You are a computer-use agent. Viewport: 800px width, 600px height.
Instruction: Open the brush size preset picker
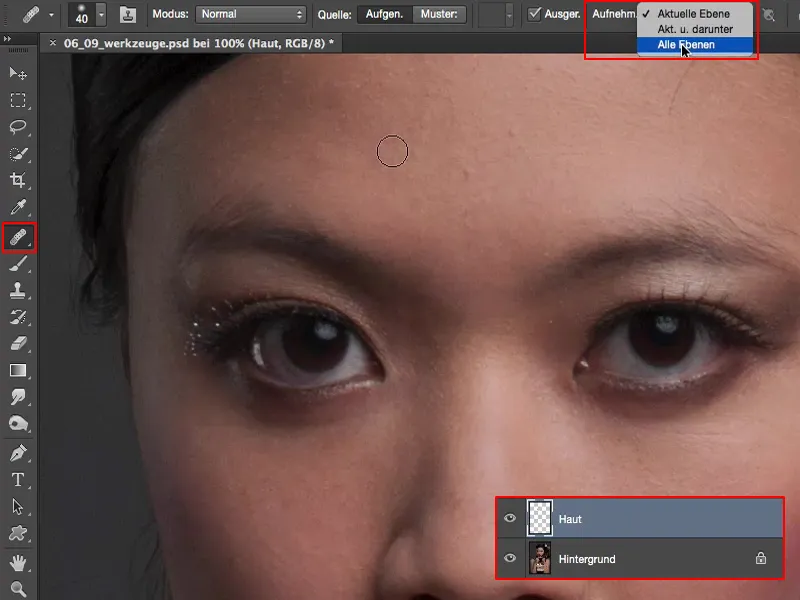tap(101, 14)
